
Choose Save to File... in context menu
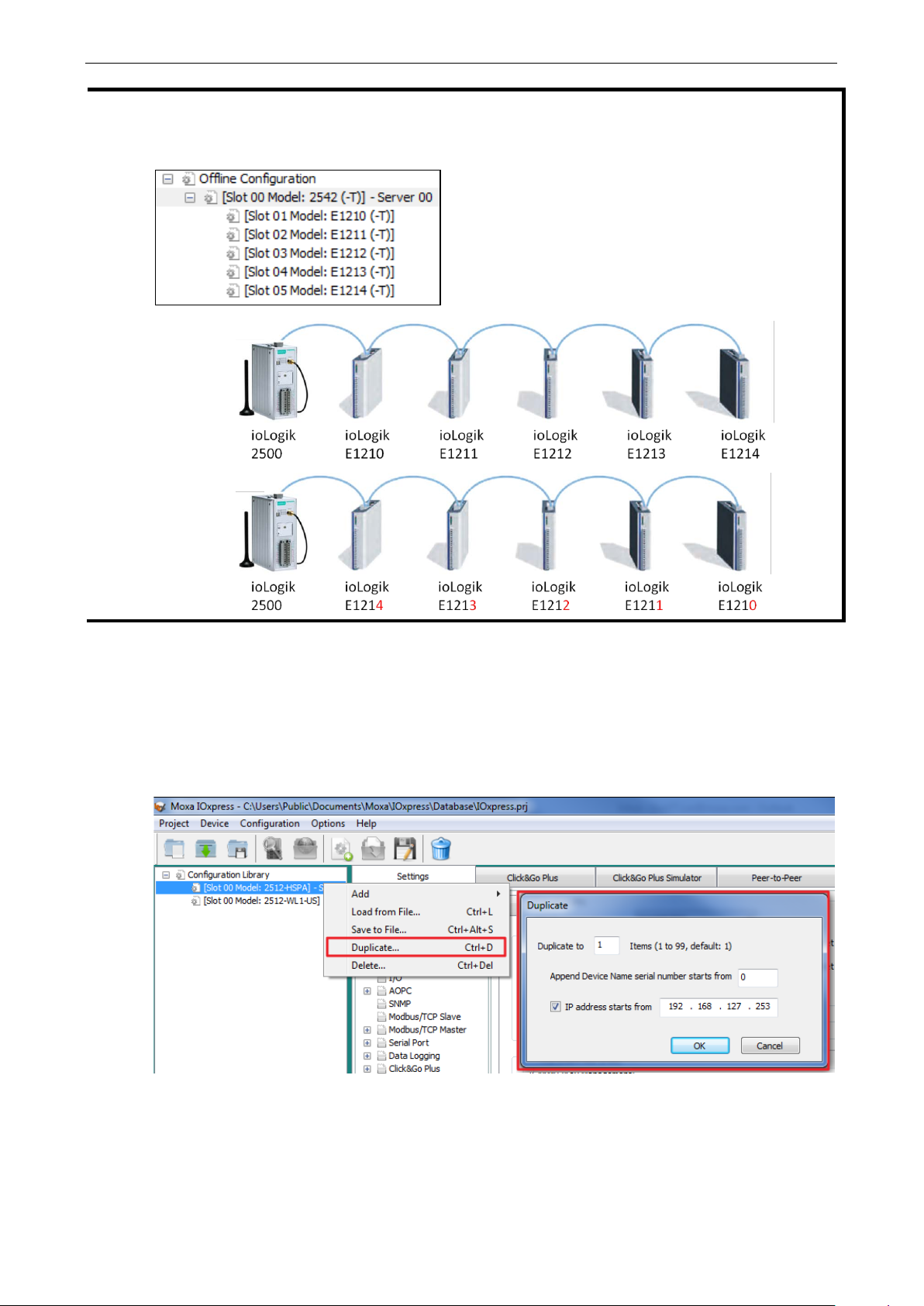tap(416, 929)
